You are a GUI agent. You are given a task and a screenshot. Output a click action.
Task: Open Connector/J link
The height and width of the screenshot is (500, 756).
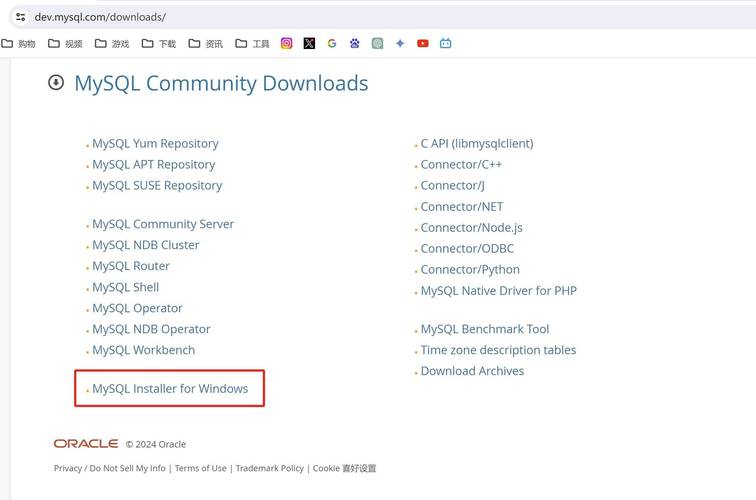[x=452, y=186]
